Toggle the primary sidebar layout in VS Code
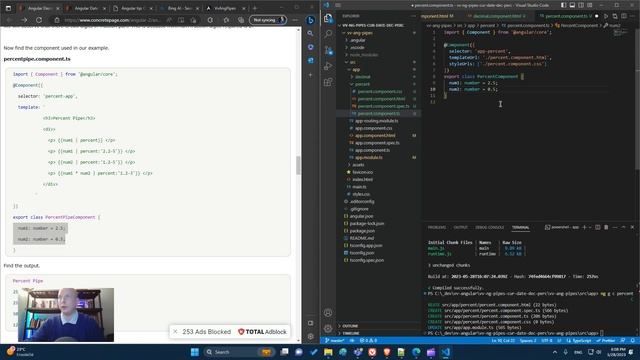 pyautogui.click(x=564, y=5)
